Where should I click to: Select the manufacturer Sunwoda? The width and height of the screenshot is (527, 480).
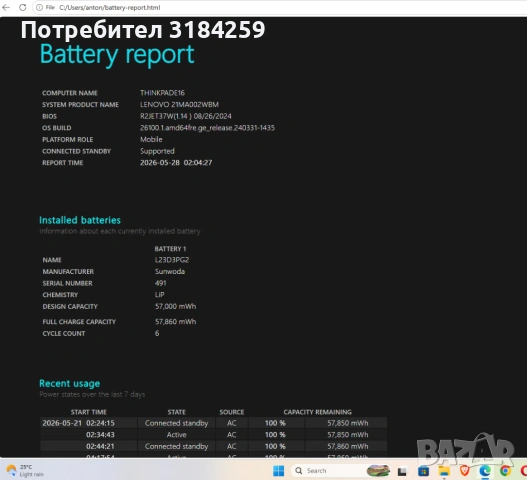click(170, 272)
